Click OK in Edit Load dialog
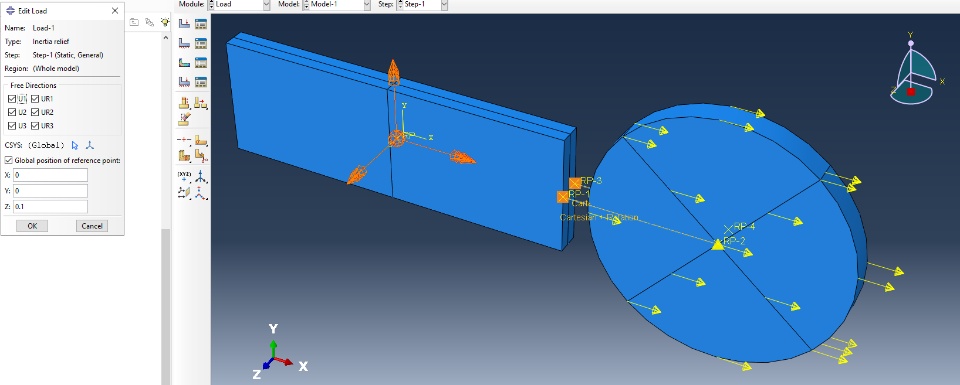Screen dimensions: 960x385 tap(32, 226)
